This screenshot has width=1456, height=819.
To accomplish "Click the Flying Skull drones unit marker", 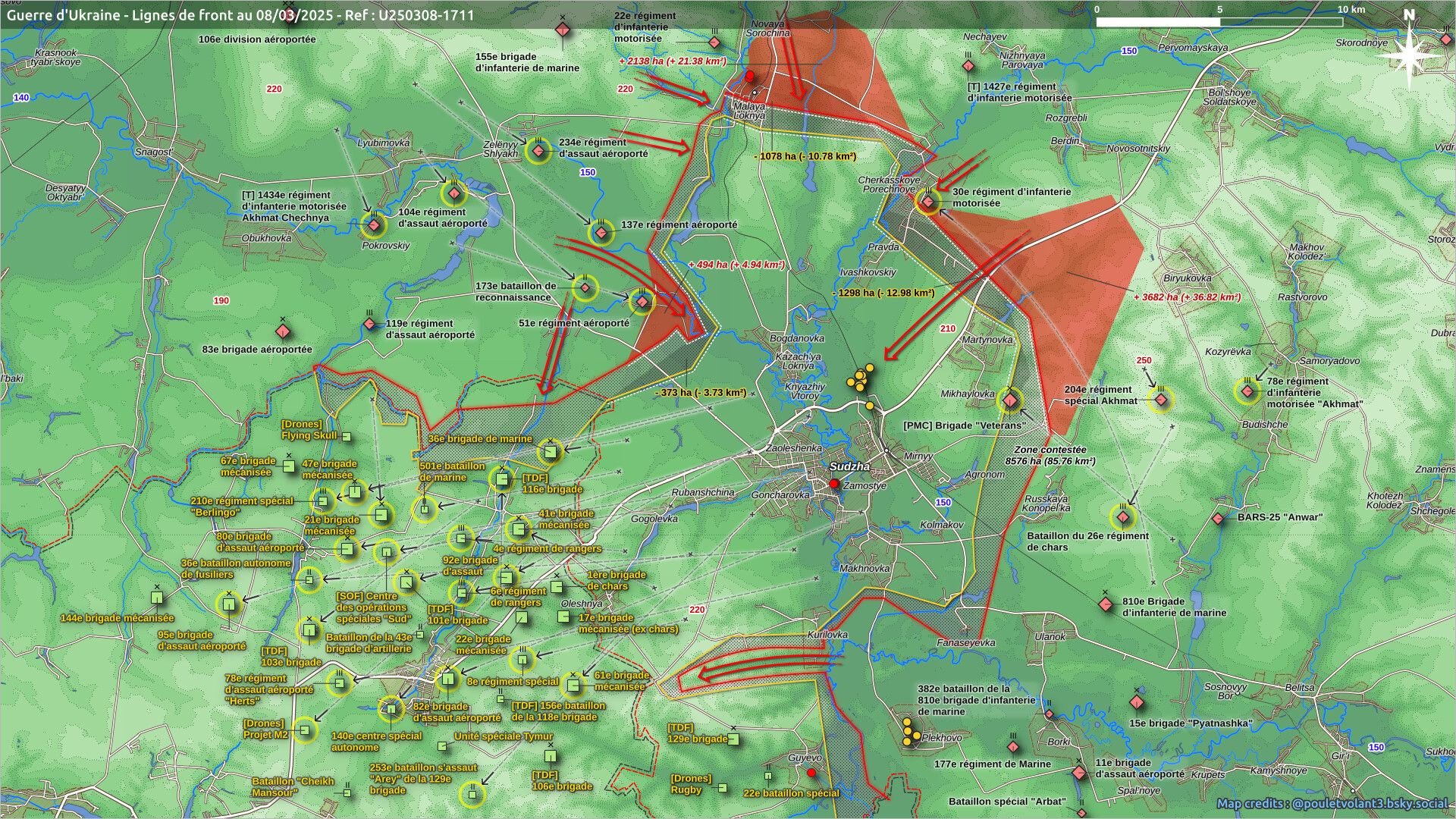I will pos(346,437).
